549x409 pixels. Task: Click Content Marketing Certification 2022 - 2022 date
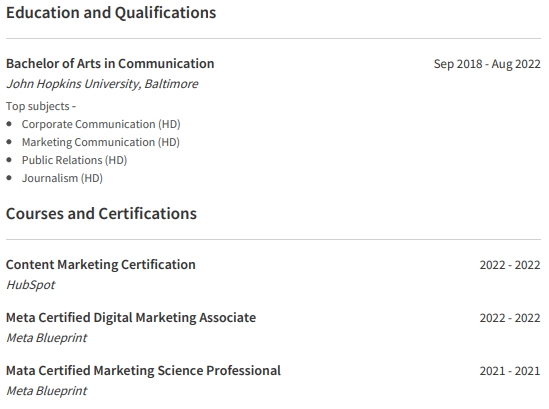[510, 265]
